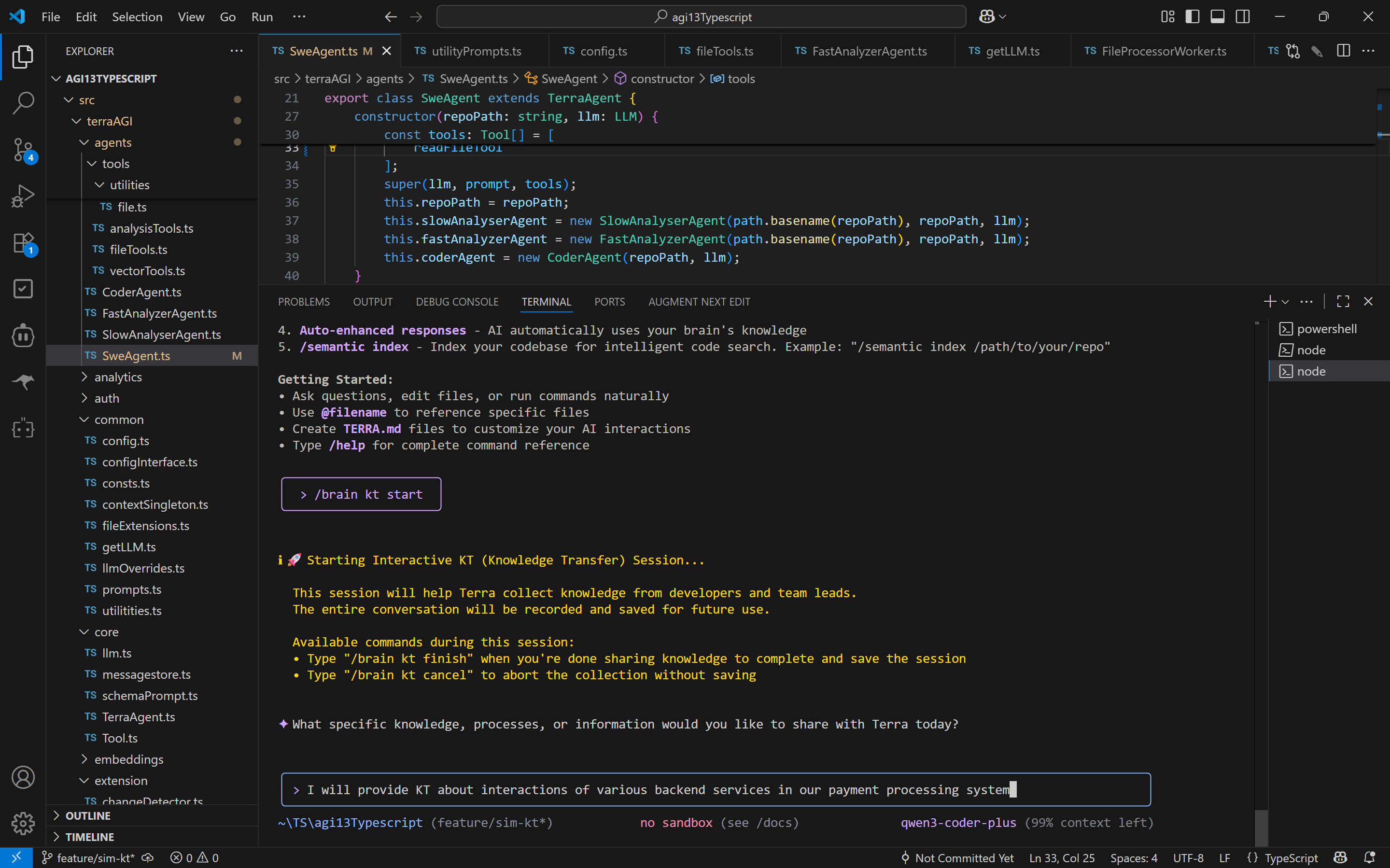Open the Source Control view
Viewport: 1390px width, 868px height.
click(23, 149)
